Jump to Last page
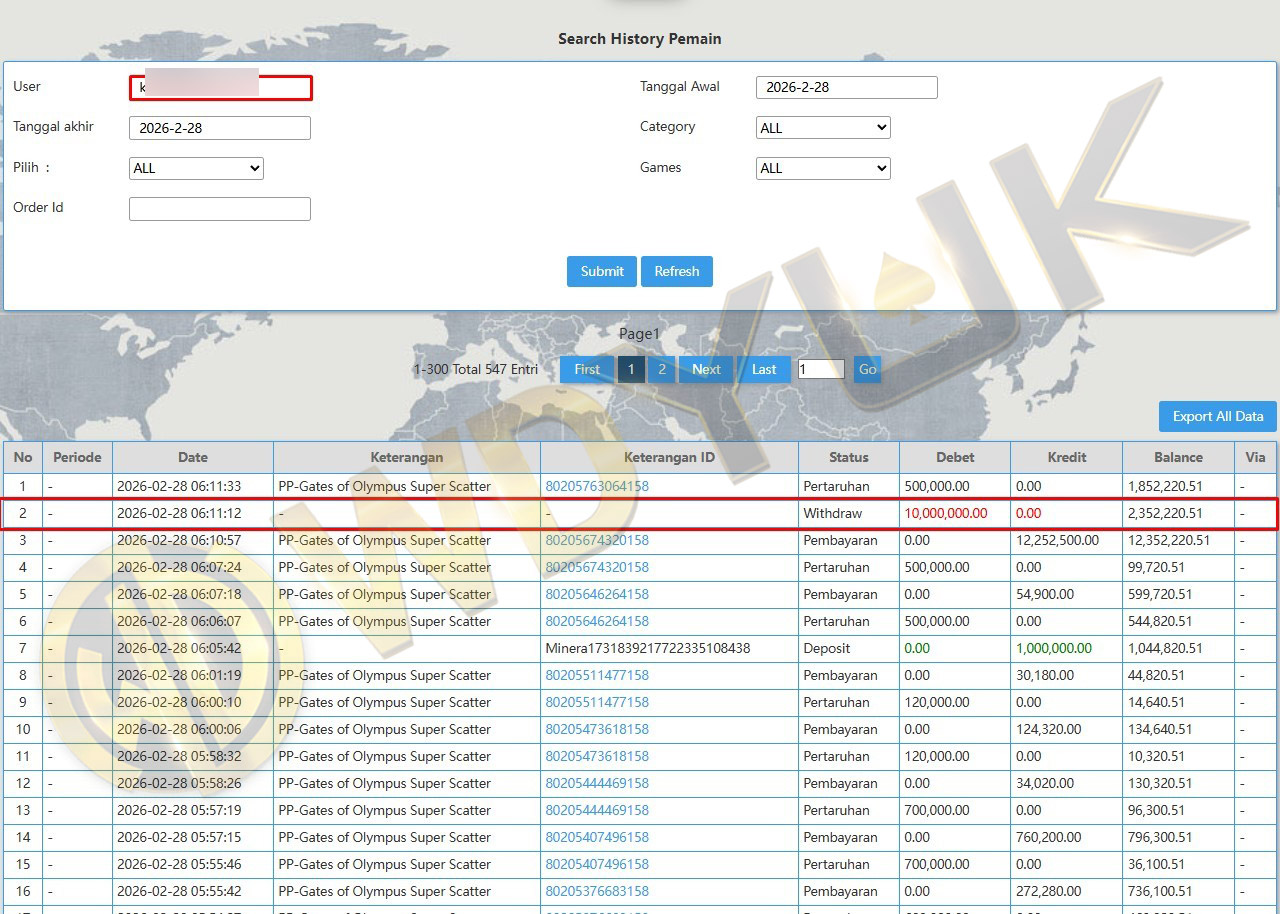 pyautogui.click(x=764, y=369)
